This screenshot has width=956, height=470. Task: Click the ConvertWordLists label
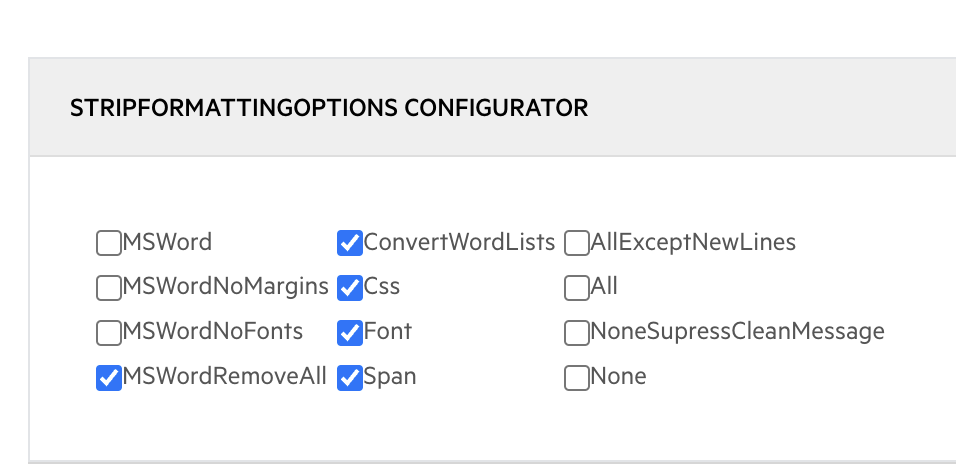coord(459,242)
